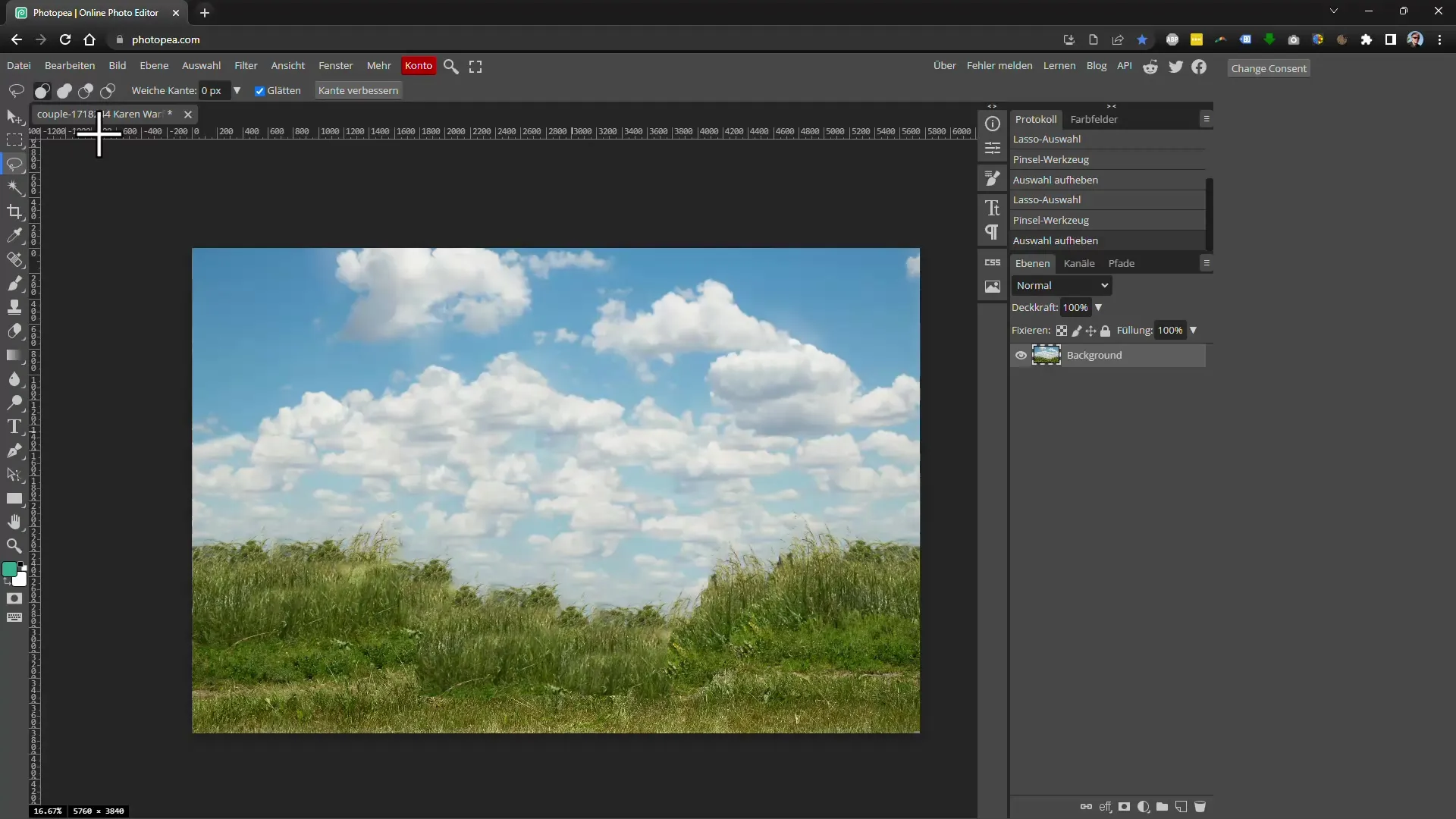This screenshot has width=1456, height=819.
Task: Select the Eyedropper tool
Action: pos(14,235)
